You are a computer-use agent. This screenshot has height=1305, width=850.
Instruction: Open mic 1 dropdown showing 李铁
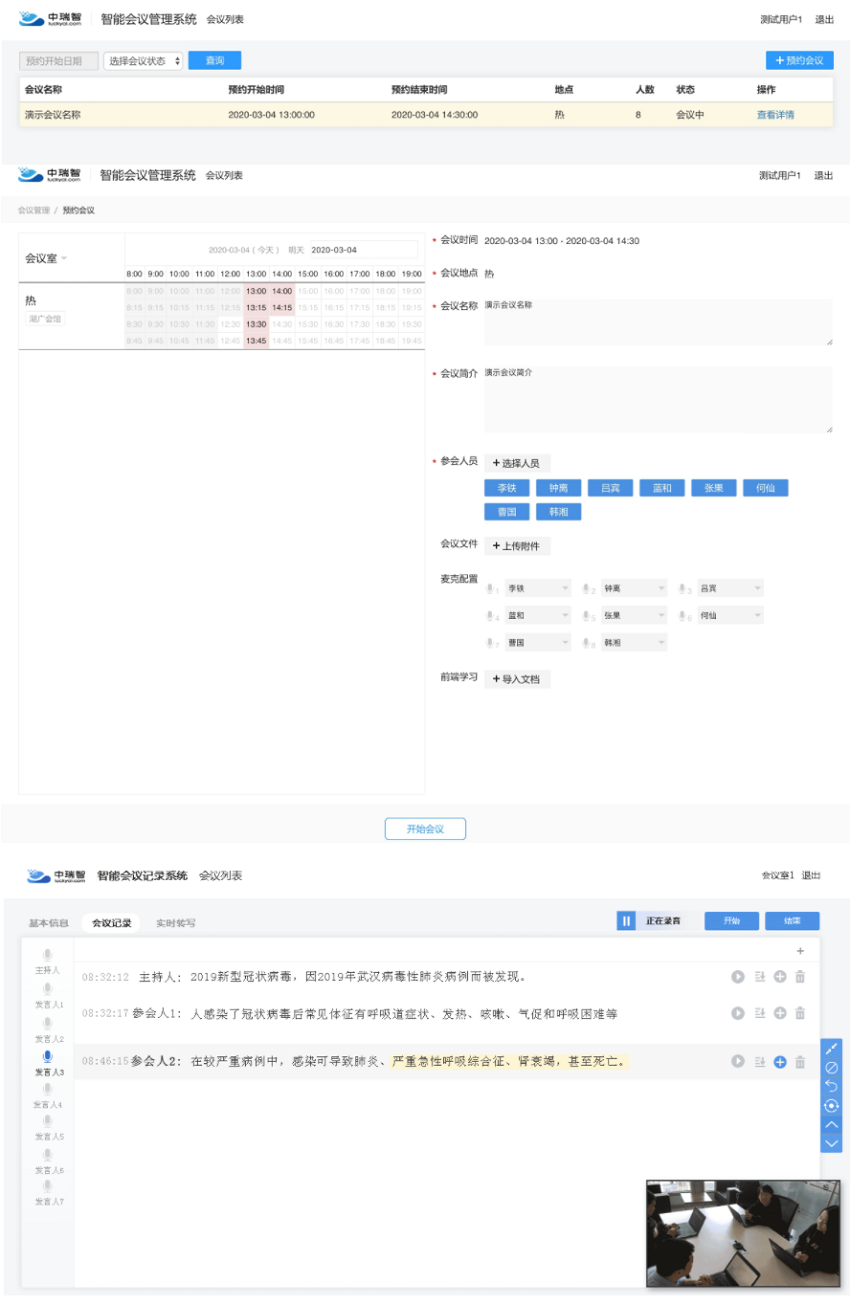(537, 588)
